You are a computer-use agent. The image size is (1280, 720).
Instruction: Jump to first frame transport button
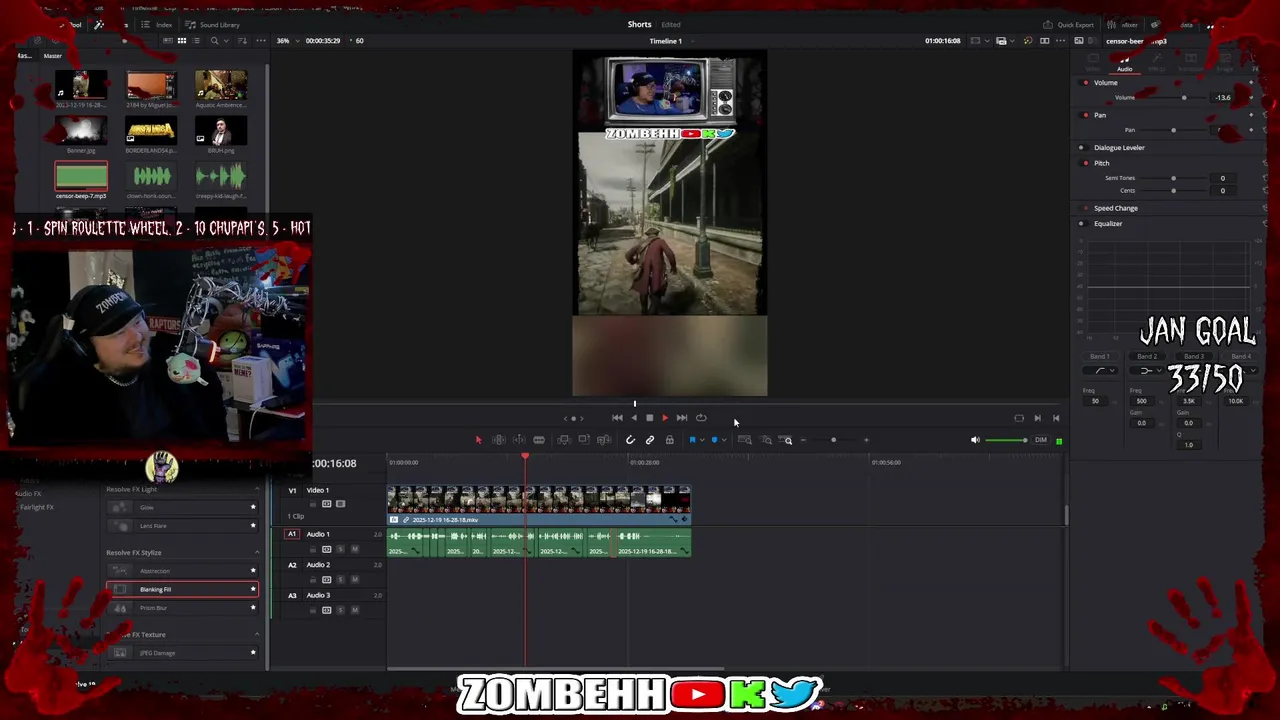(617, 418)
